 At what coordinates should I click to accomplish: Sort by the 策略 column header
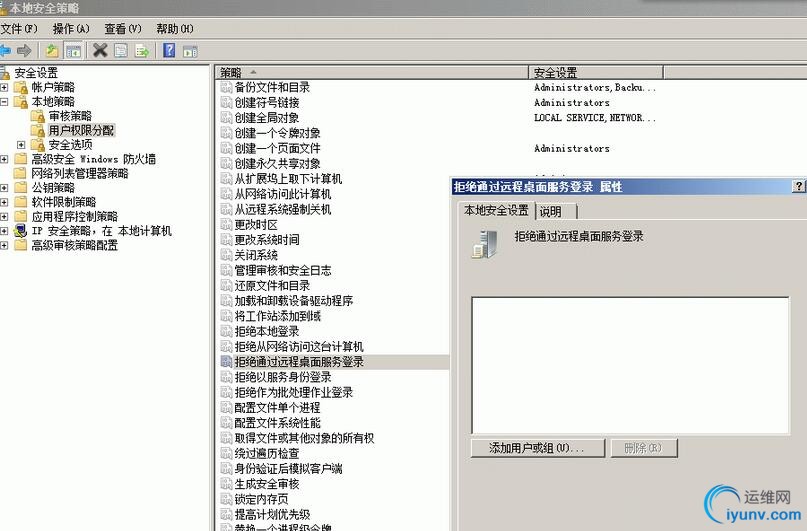pos(372,73)
